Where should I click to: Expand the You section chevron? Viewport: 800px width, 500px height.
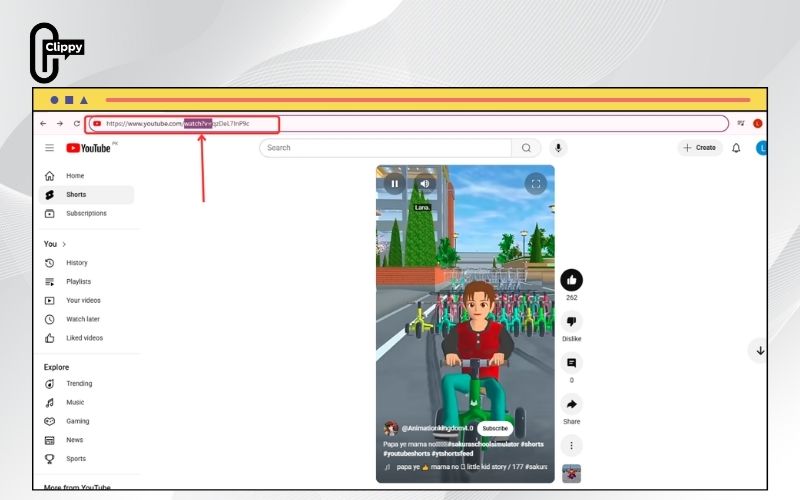coord(64,244)
